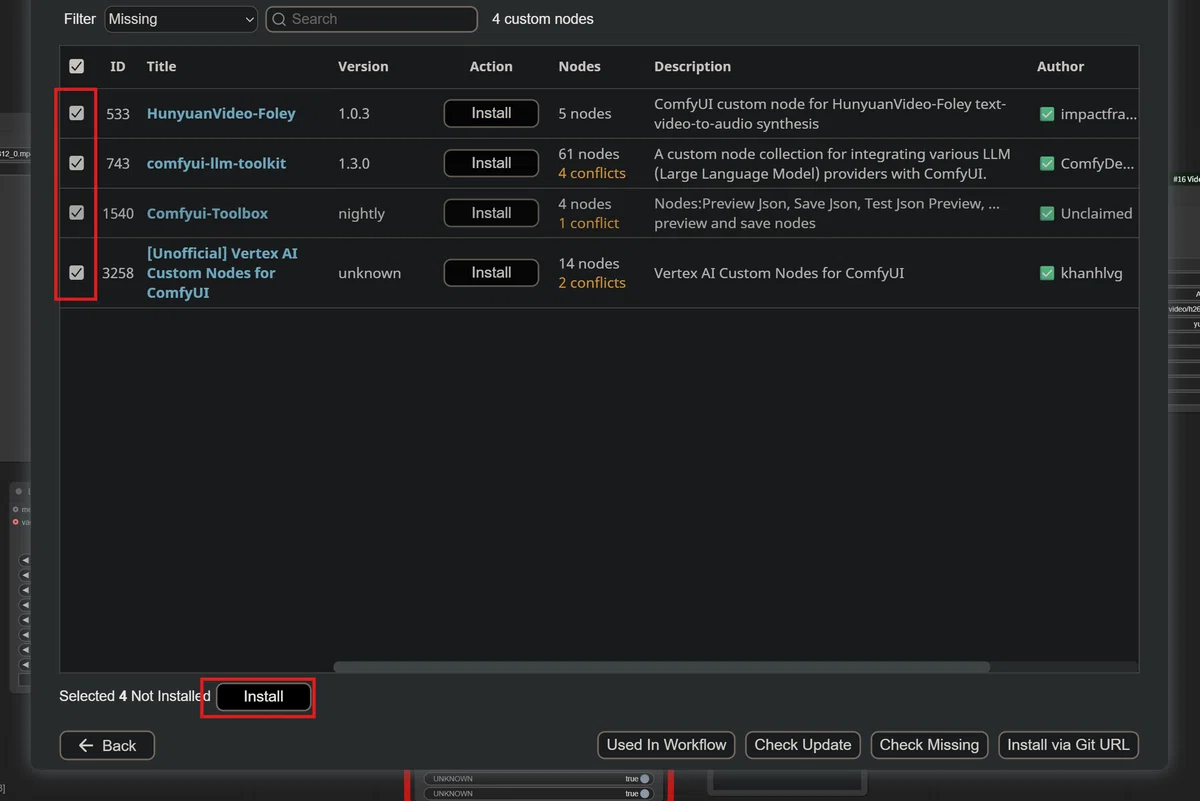Click the '4 custom nodes' count label
The height and width of the screenshot is (801, 1200).
tap(543, 19)
